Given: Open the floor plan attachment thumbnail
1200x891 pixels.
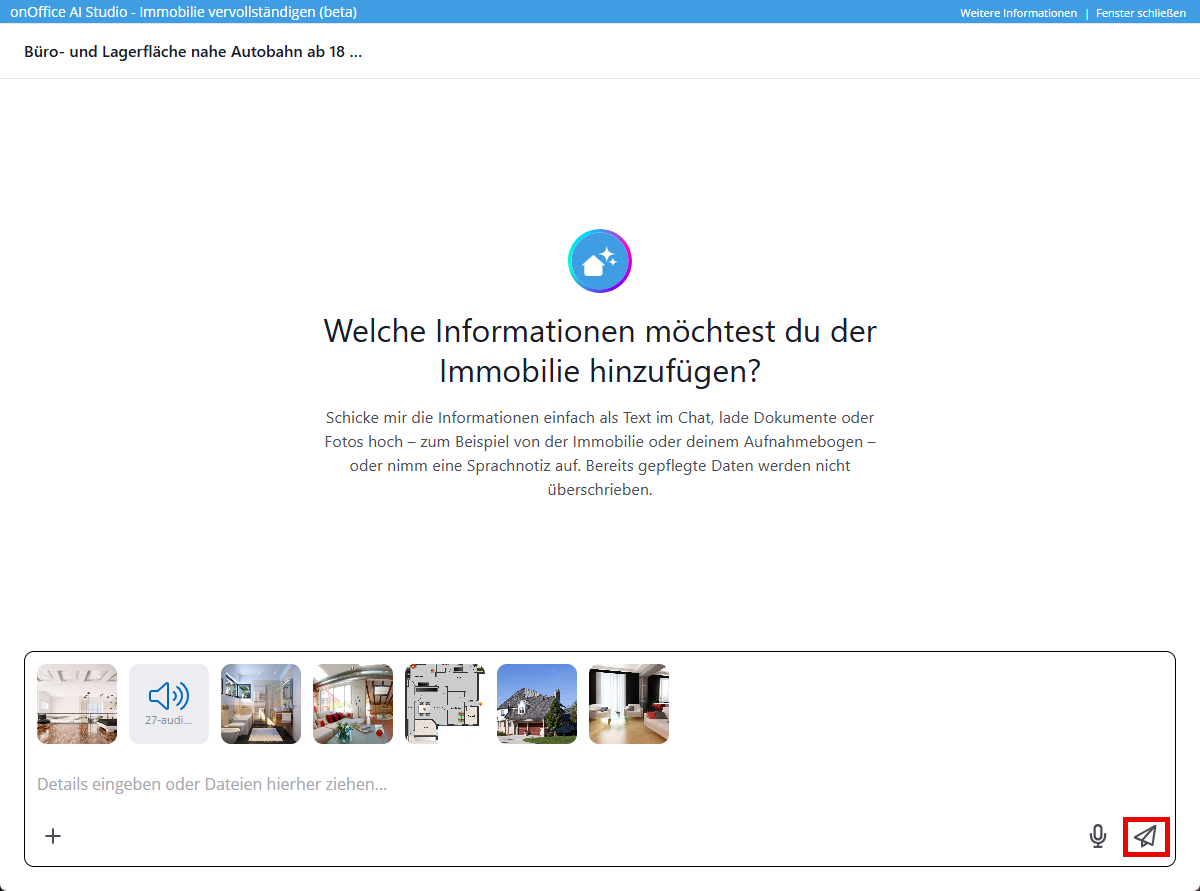Looking at the screenshot, I should [445, 704].
